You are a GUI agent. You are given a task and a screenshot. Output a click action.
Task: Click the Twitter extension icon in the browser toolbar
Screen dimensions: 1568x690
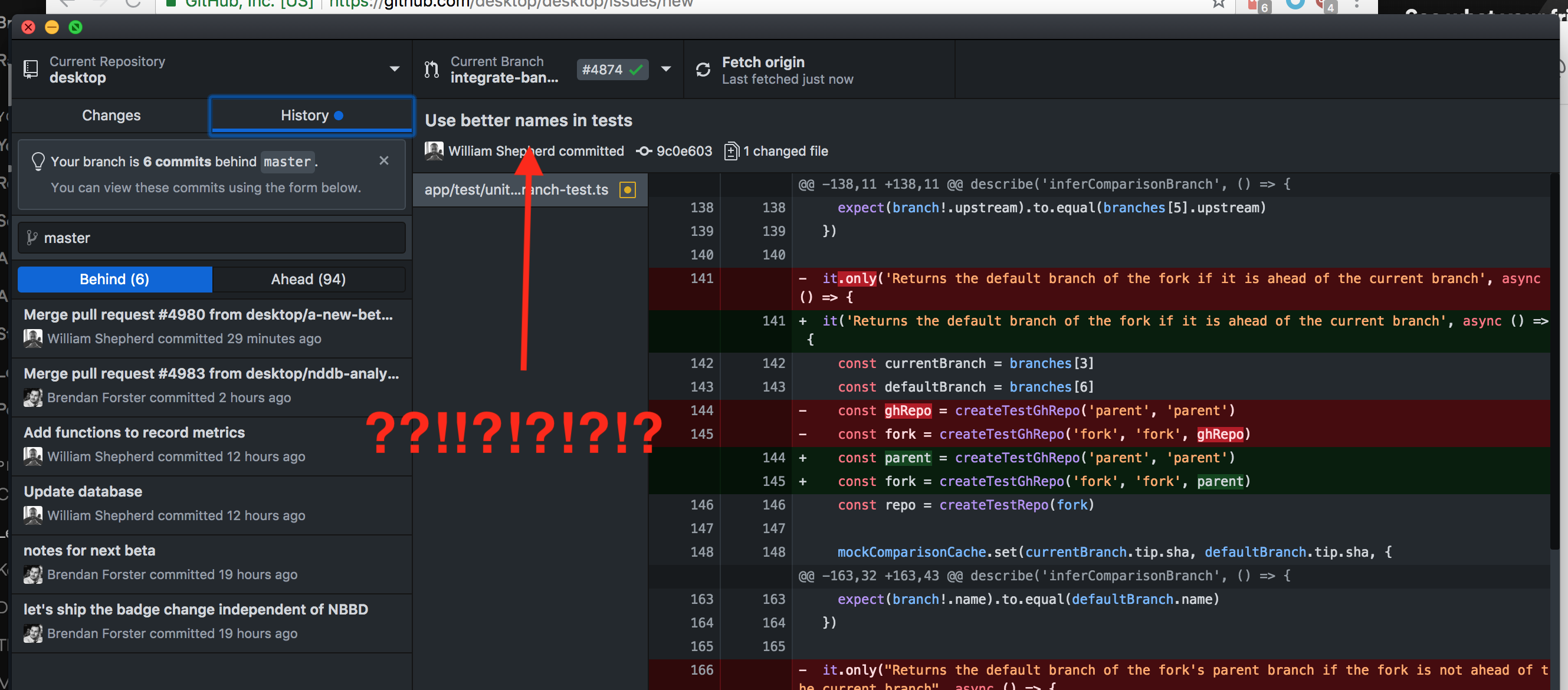point(1294,5)
